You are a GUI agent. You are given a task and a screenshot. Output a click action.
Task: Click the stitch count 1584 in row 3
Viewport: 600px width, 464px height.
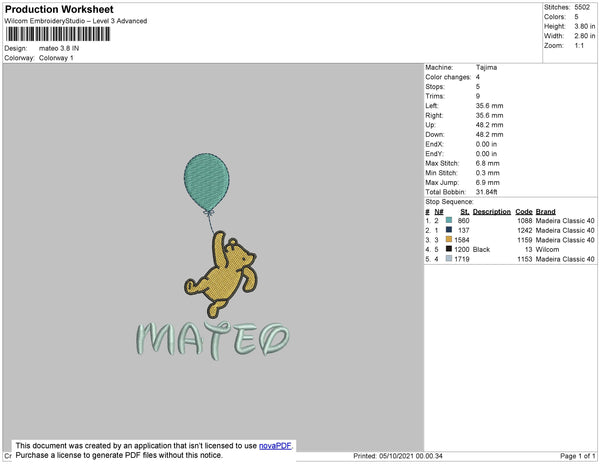462,240
